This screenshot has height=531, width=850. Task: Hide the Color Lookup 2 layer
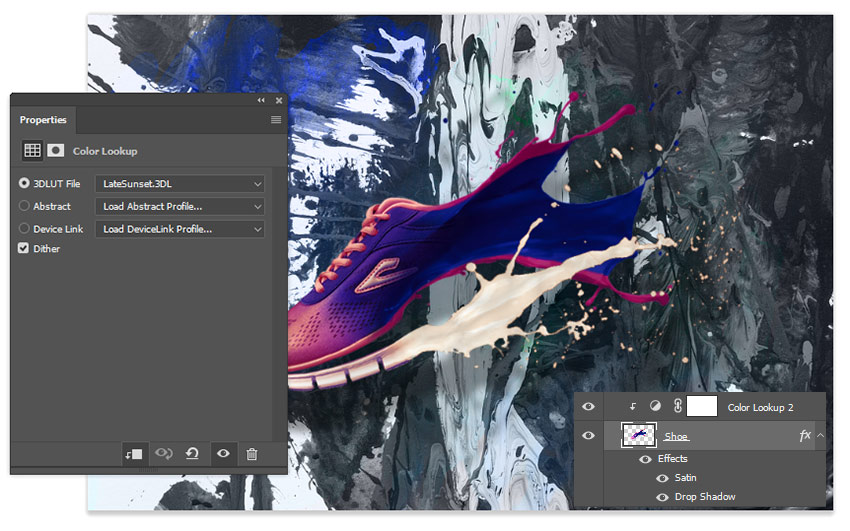(x=588, y=406)
